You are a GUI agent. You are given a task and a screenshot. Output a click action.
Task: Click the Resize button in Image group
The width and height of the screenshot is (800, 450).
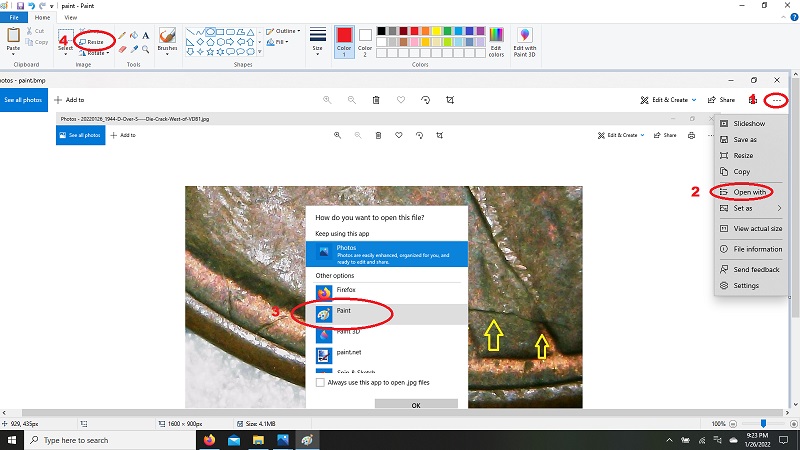(x=92, y=42)
